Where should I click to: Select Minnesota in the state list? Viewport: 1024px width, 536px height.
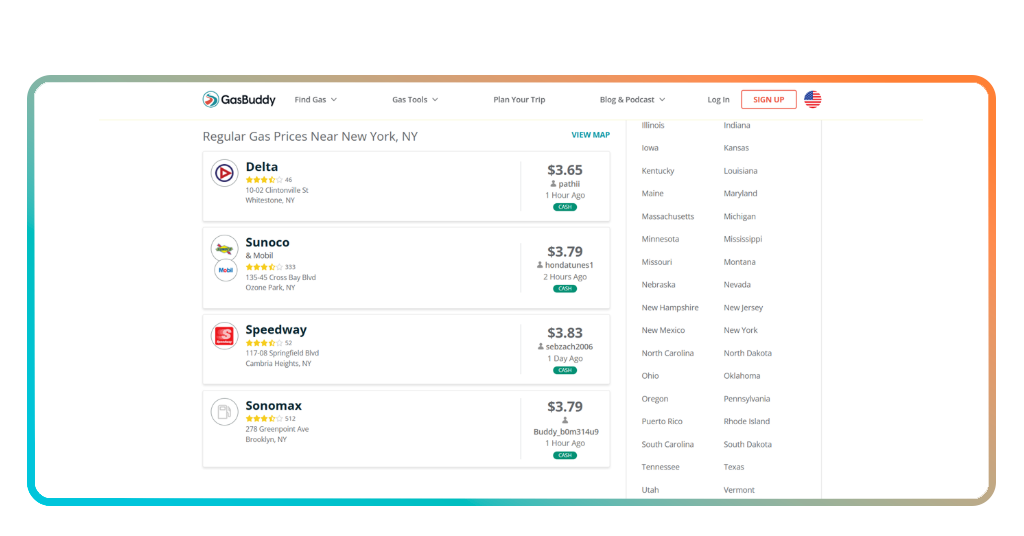[x=660, y=239]
